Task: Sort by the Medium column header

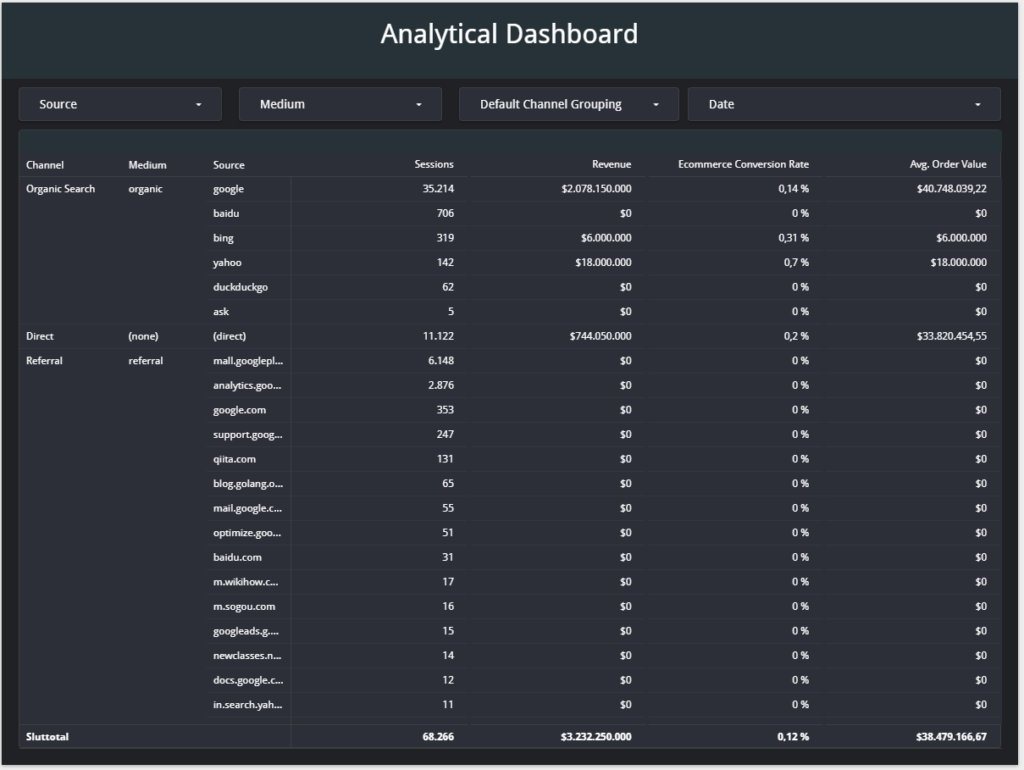Action: pyautogui.click(x=148, y=165)
